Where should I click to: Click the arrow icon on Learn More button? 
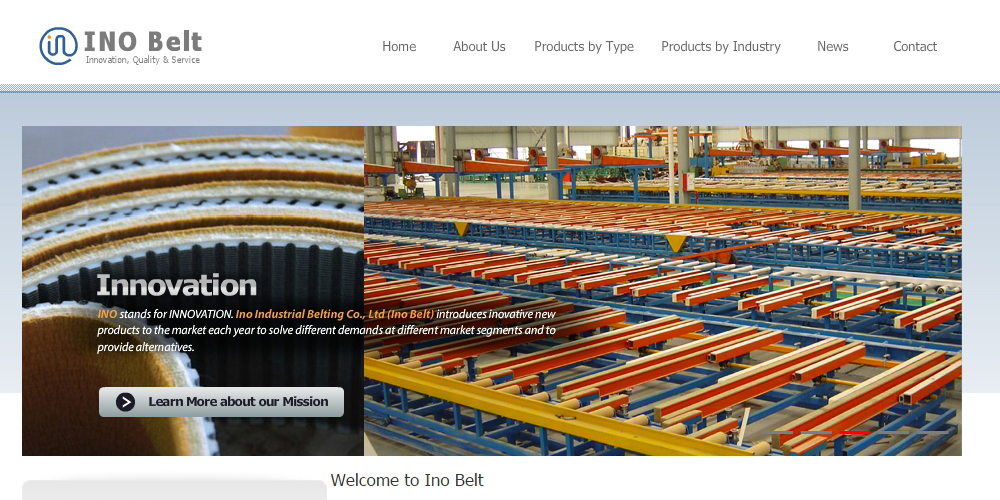point(126,402)
